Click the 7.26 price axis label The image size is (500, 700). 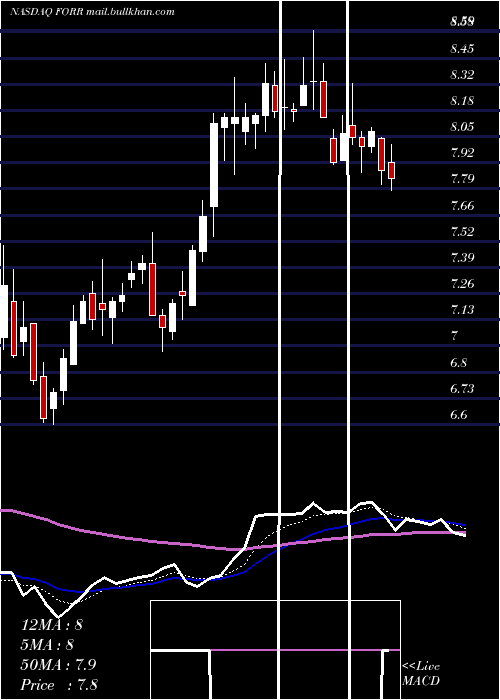point(462,284)
